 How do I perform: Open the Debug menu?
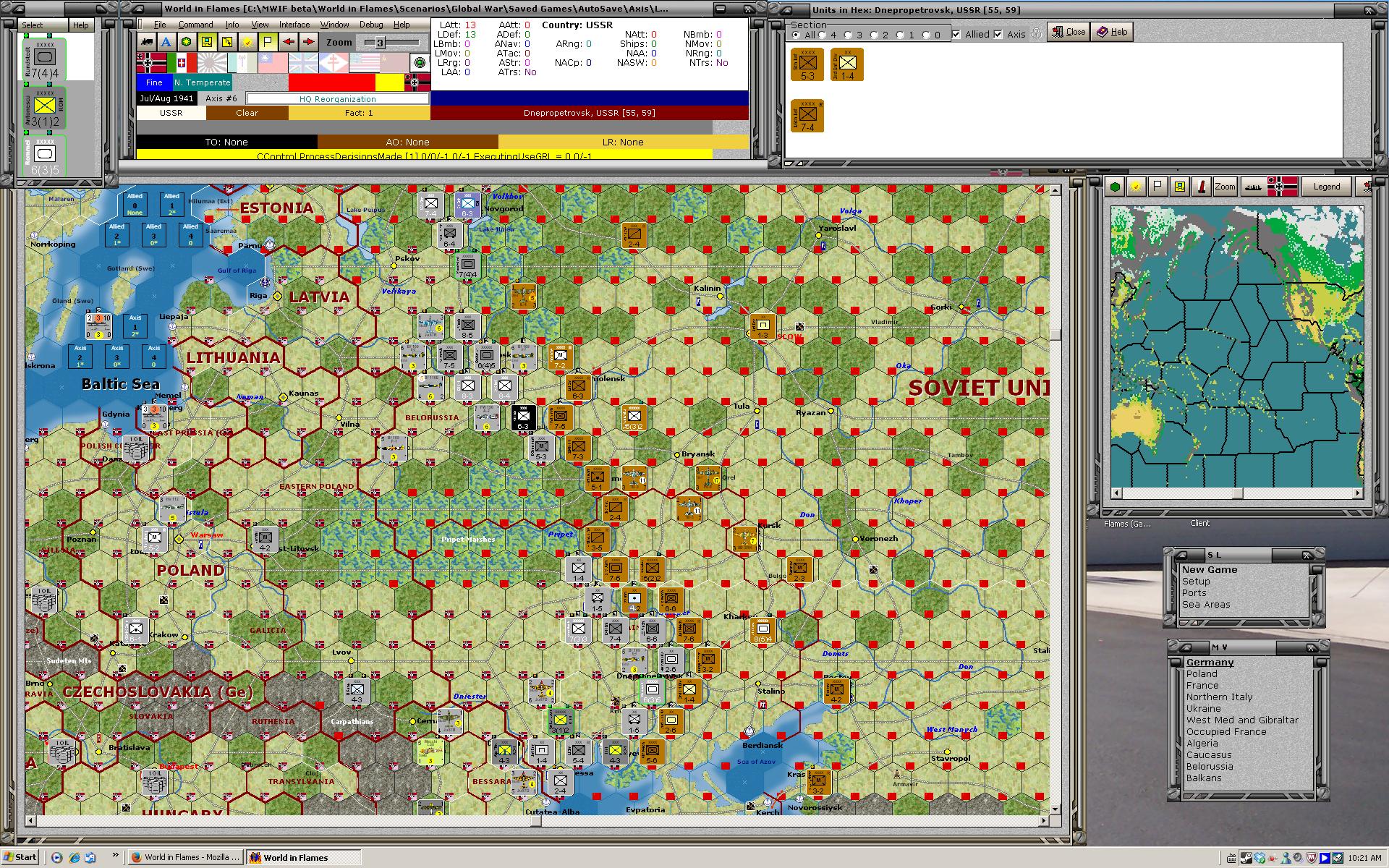coord(371,25)
